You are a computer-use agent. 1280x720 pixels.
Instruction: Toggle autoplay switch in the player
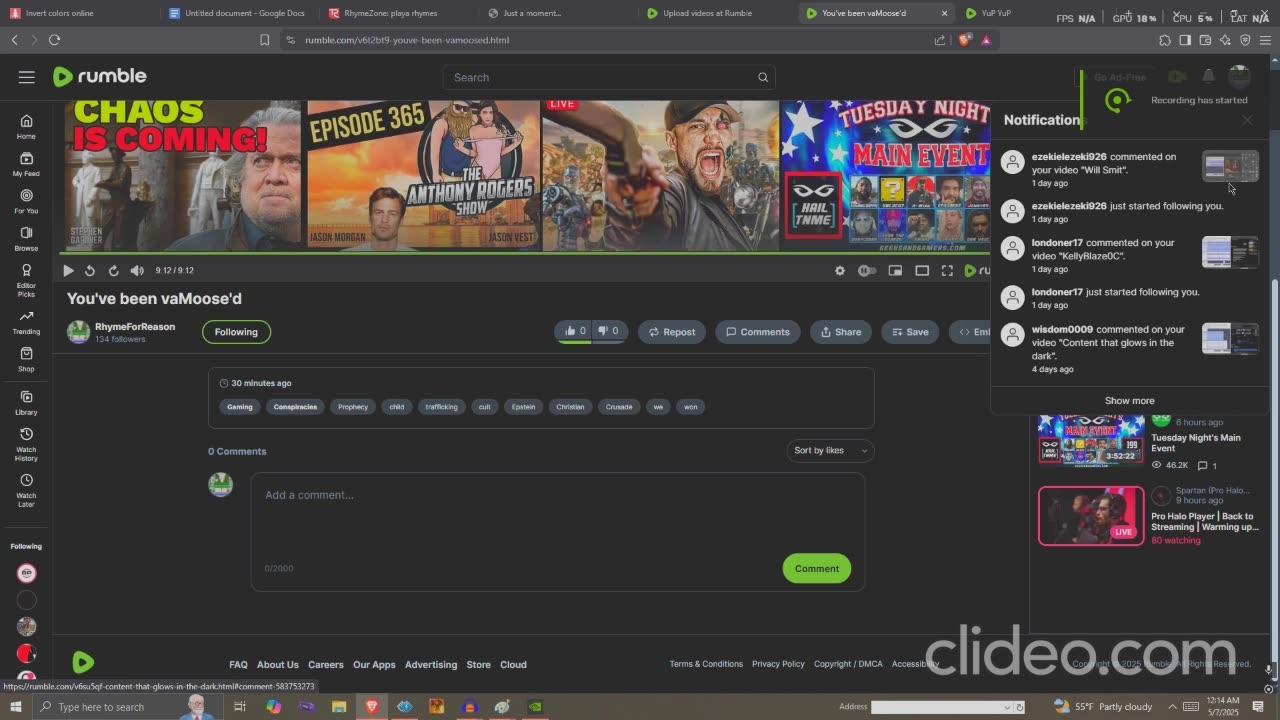(867, 270)
